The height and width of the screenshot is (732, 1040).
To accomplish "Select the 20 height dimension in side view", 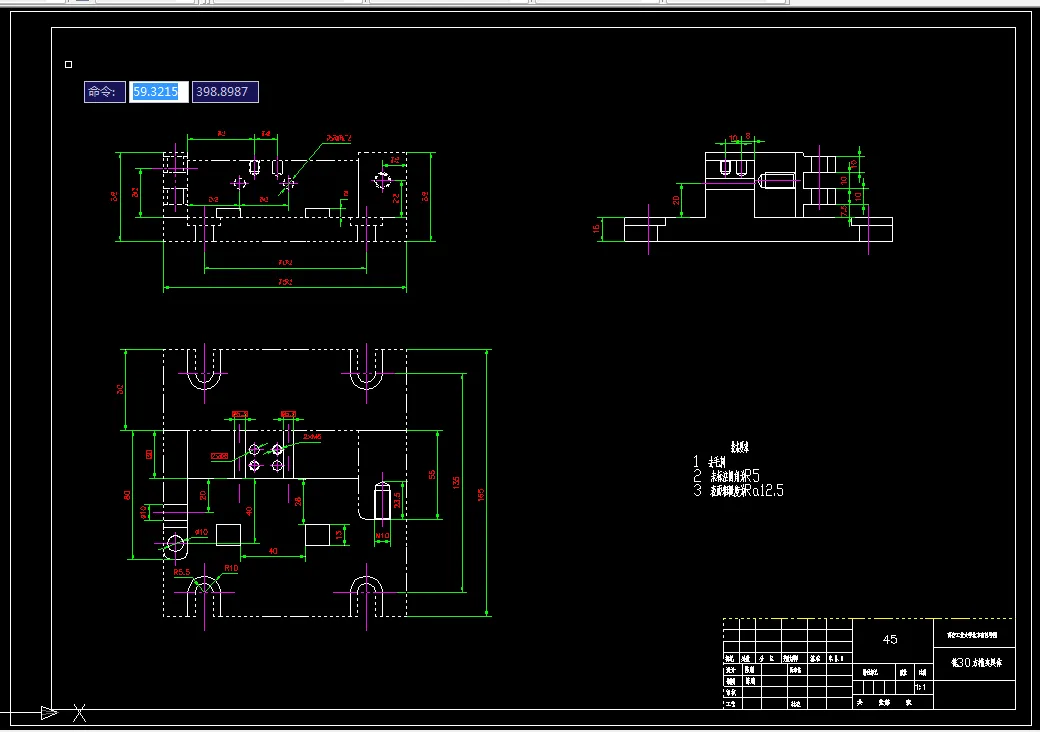I will (x=676, y=200).
